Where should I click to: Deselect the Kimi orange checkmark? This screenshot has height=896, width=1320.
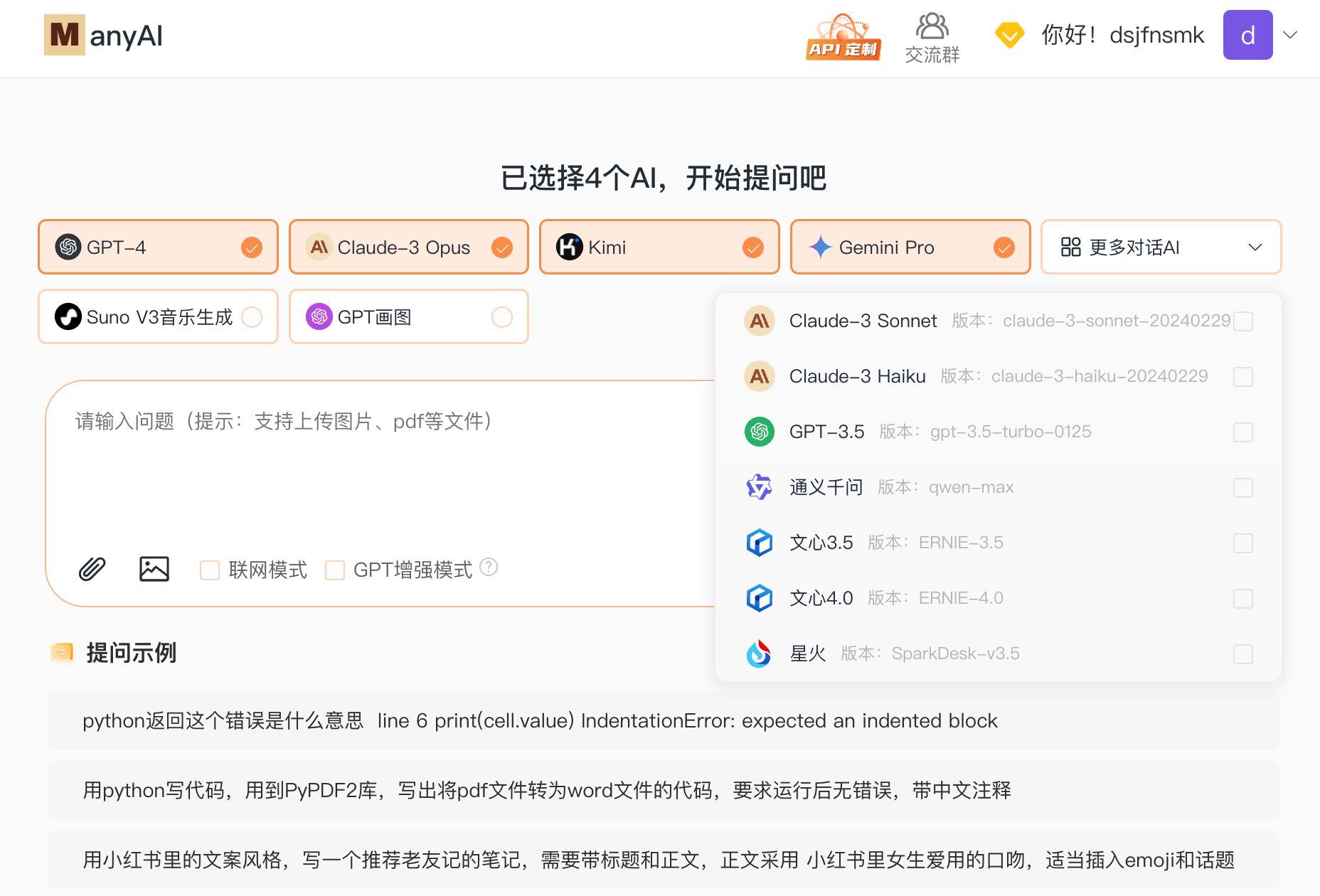click(x=753, y=247)
